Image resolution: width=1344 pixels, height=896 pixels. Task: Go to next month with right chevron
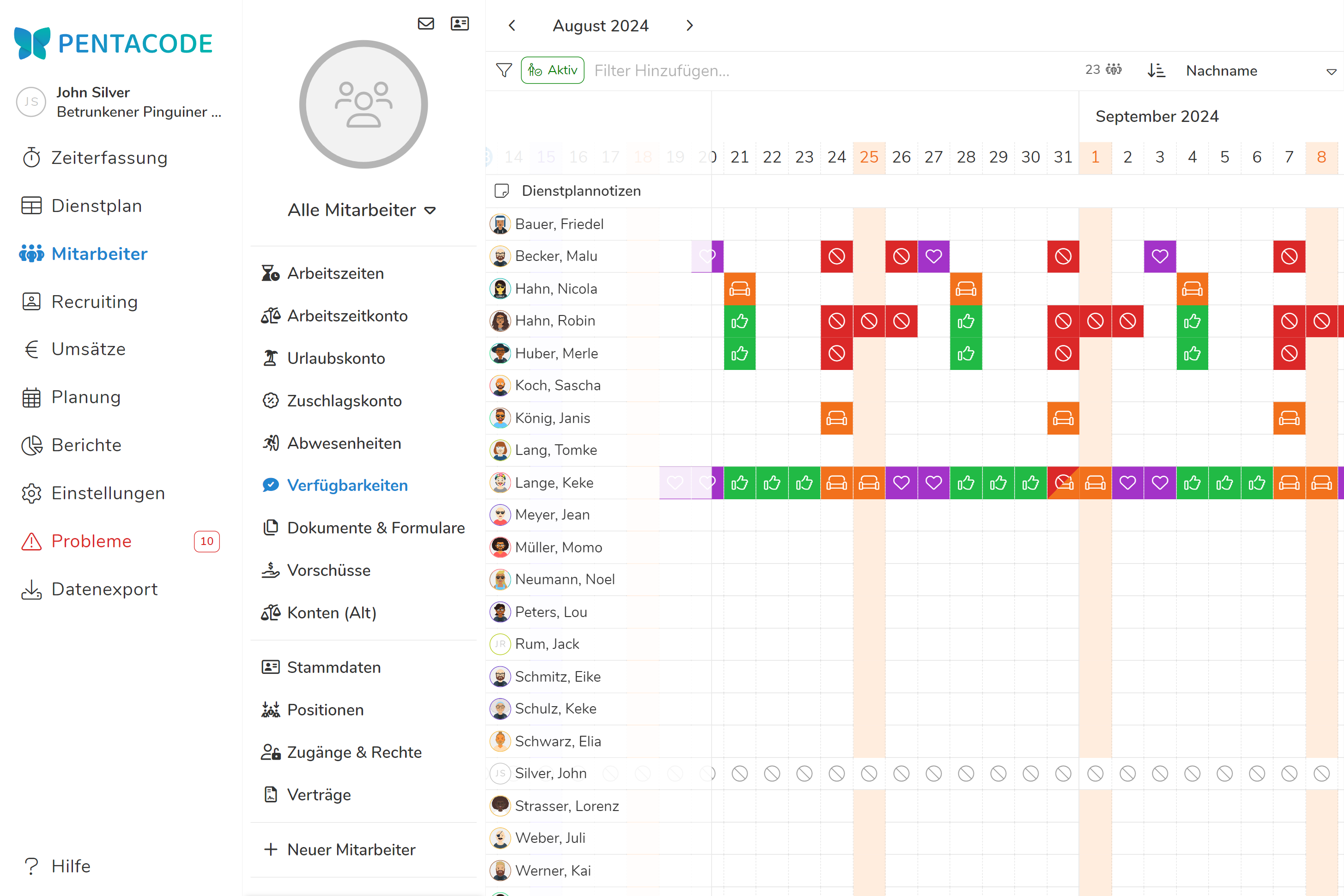pos(690,26)
